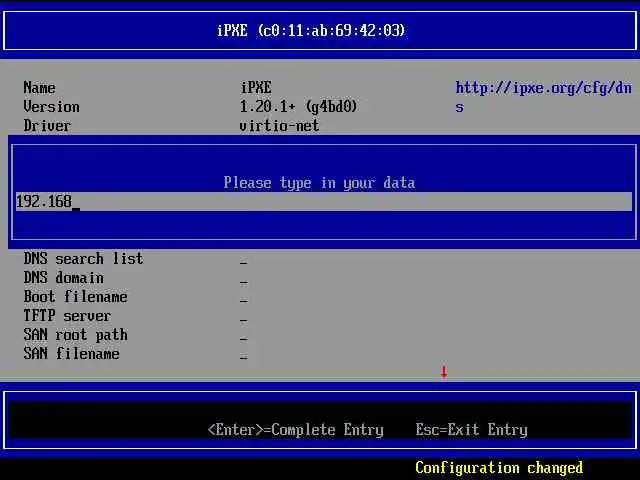Click the Name setting label

tap(40, 88)
